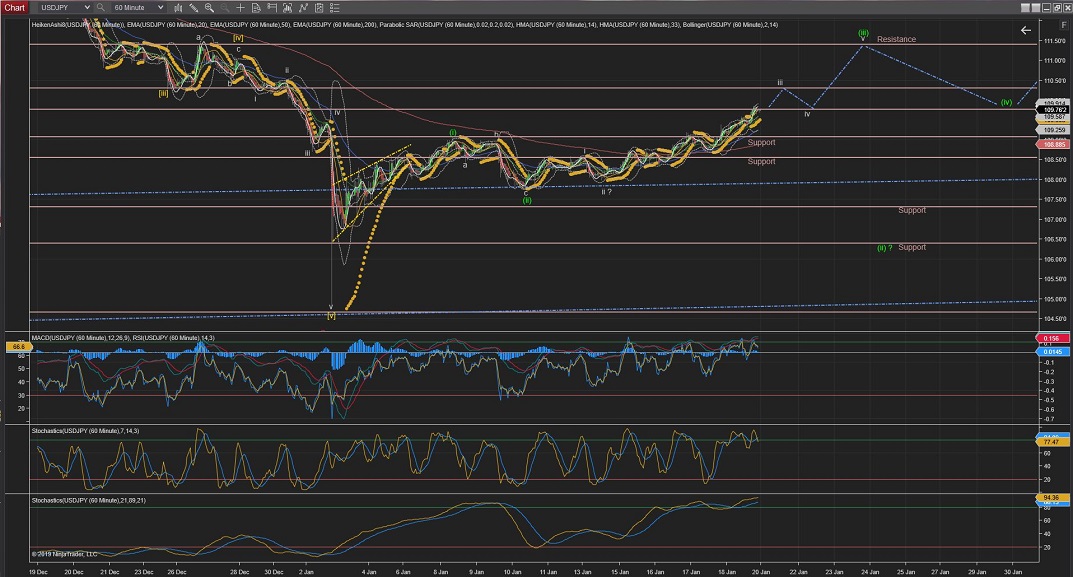Open the Indicators icon in toolbar
This screenshot has height=577, width=1073.
click(x=303, y=7)
